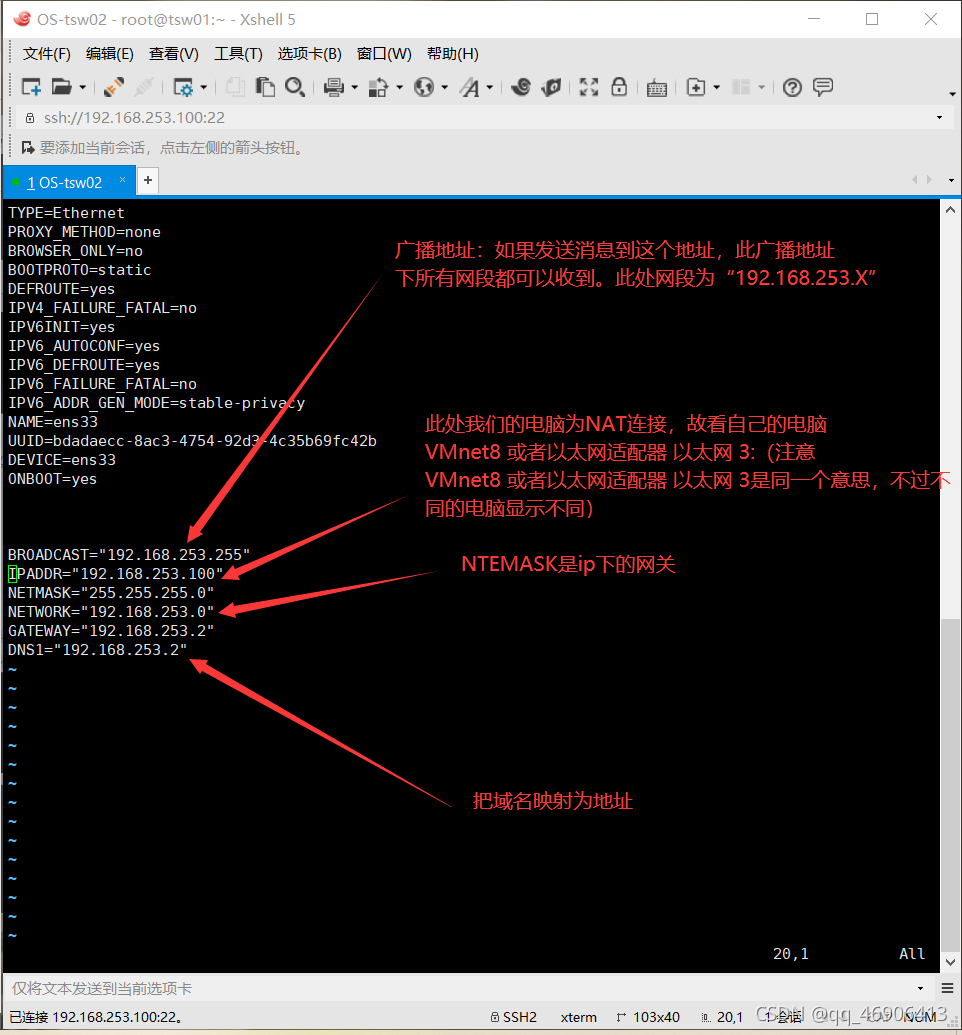Image resolution: width=962 pixels, height=1035 pixels.
Task: Click the greyed-out Reconnect icon
Action: tap(143, 87)
